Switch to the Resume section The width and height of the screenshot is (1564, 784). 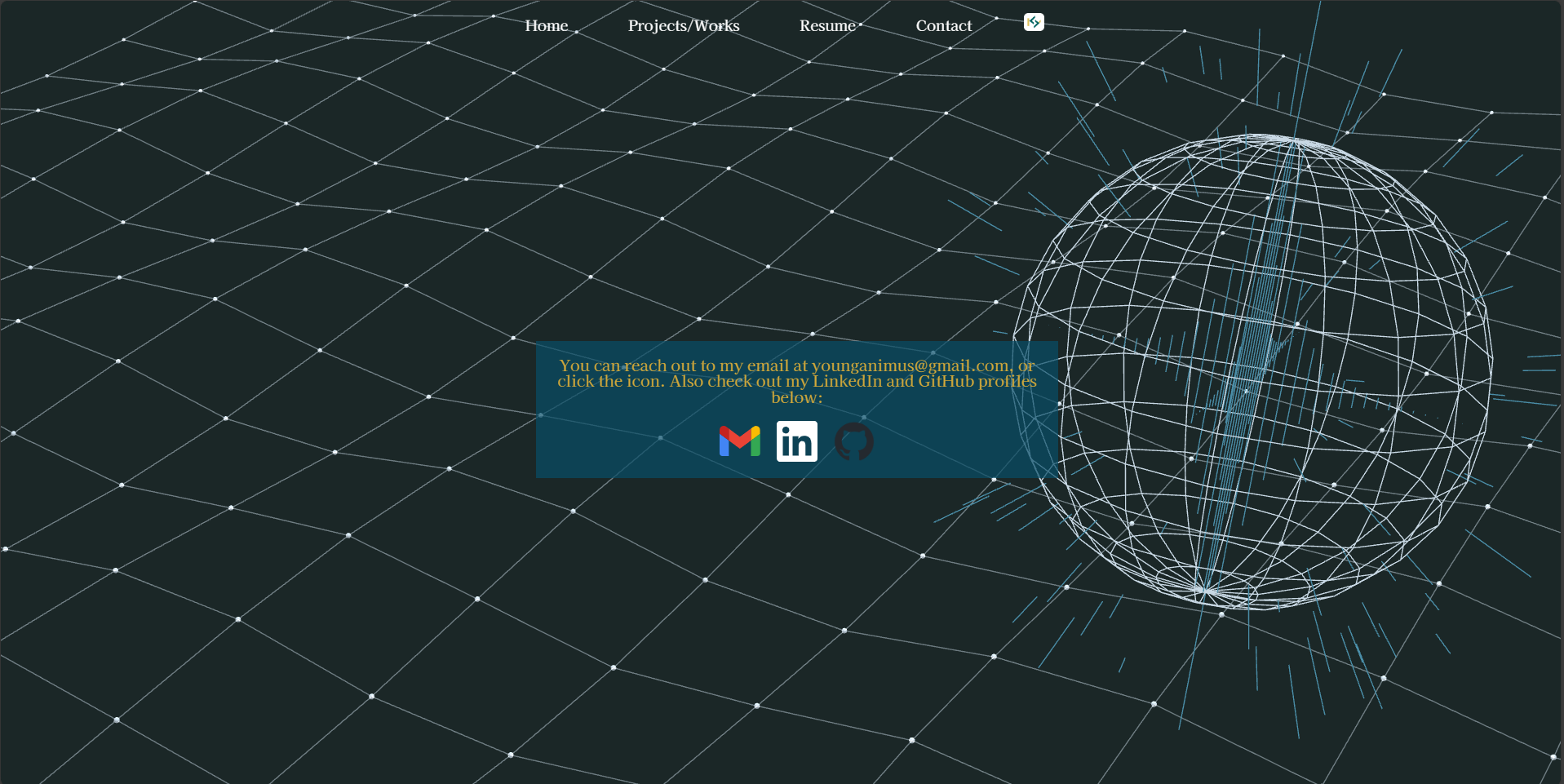point(826,25)
